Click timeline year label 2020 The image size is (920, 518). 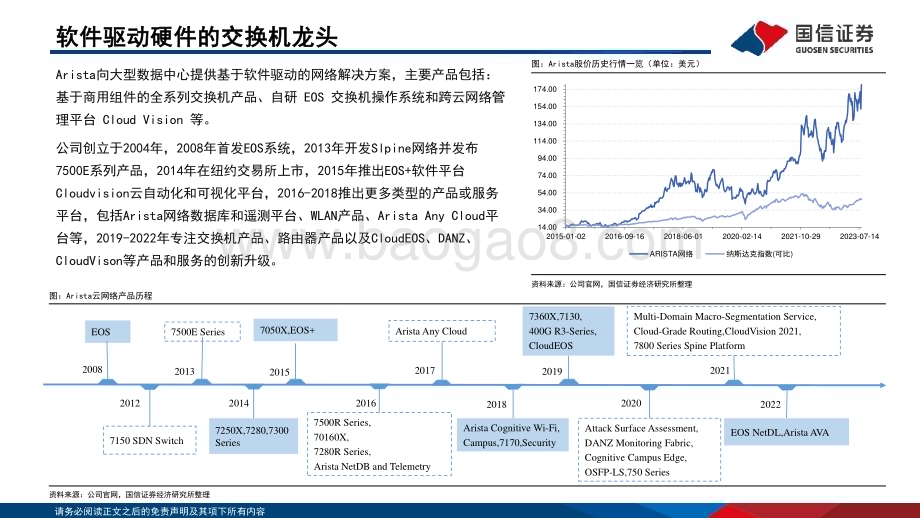[x=631, y=403]
